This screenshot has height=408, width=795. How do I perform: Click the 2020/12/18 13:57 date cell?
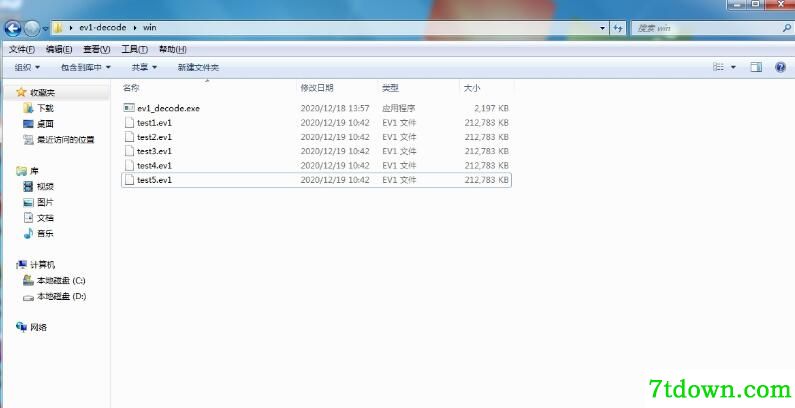[x=335, y=108]
